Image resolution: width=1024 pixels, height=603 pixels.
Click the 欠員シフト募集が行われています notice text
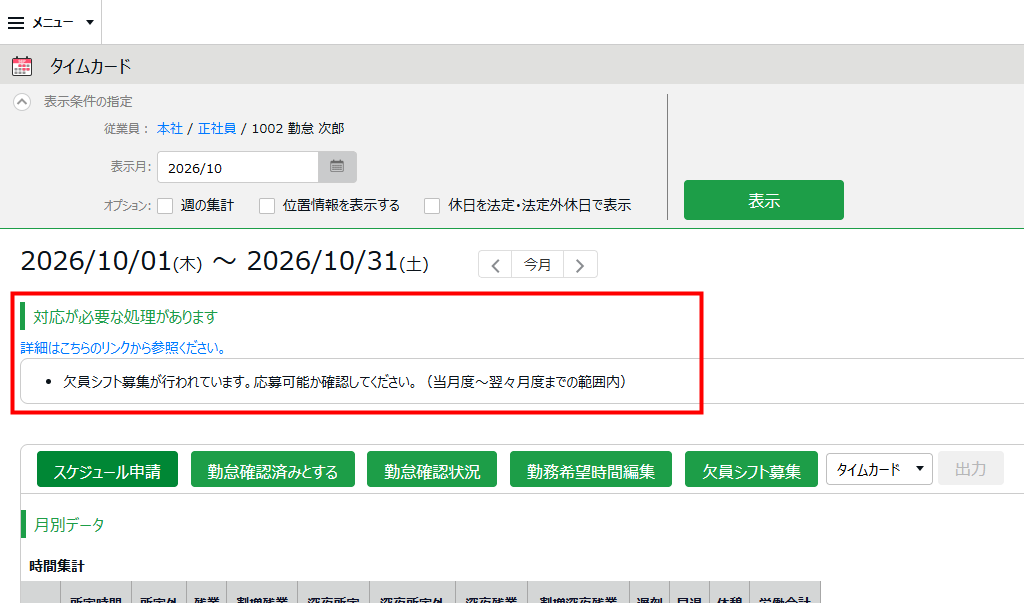345,382
